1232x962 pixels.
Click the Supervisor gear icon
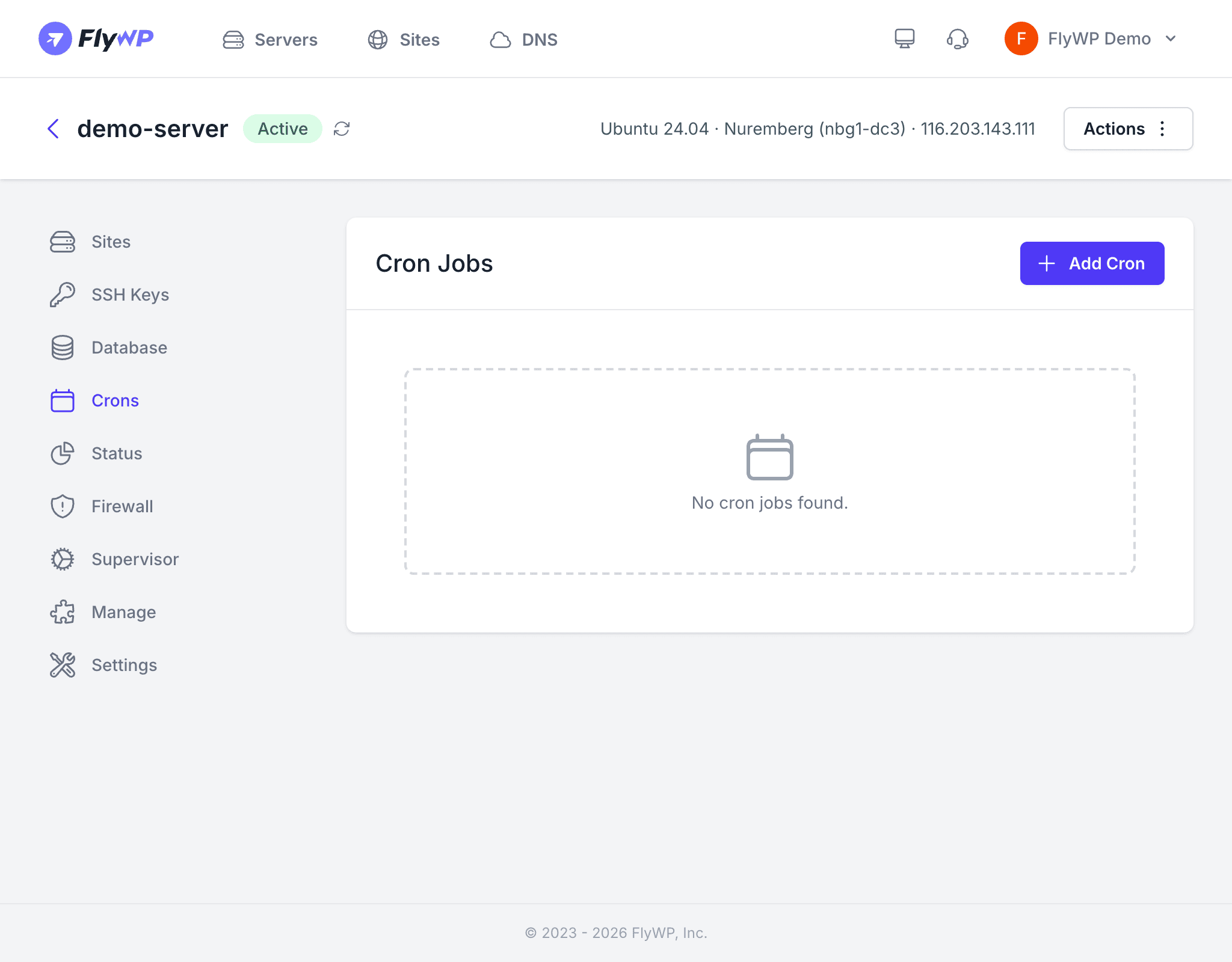(63, 559)
